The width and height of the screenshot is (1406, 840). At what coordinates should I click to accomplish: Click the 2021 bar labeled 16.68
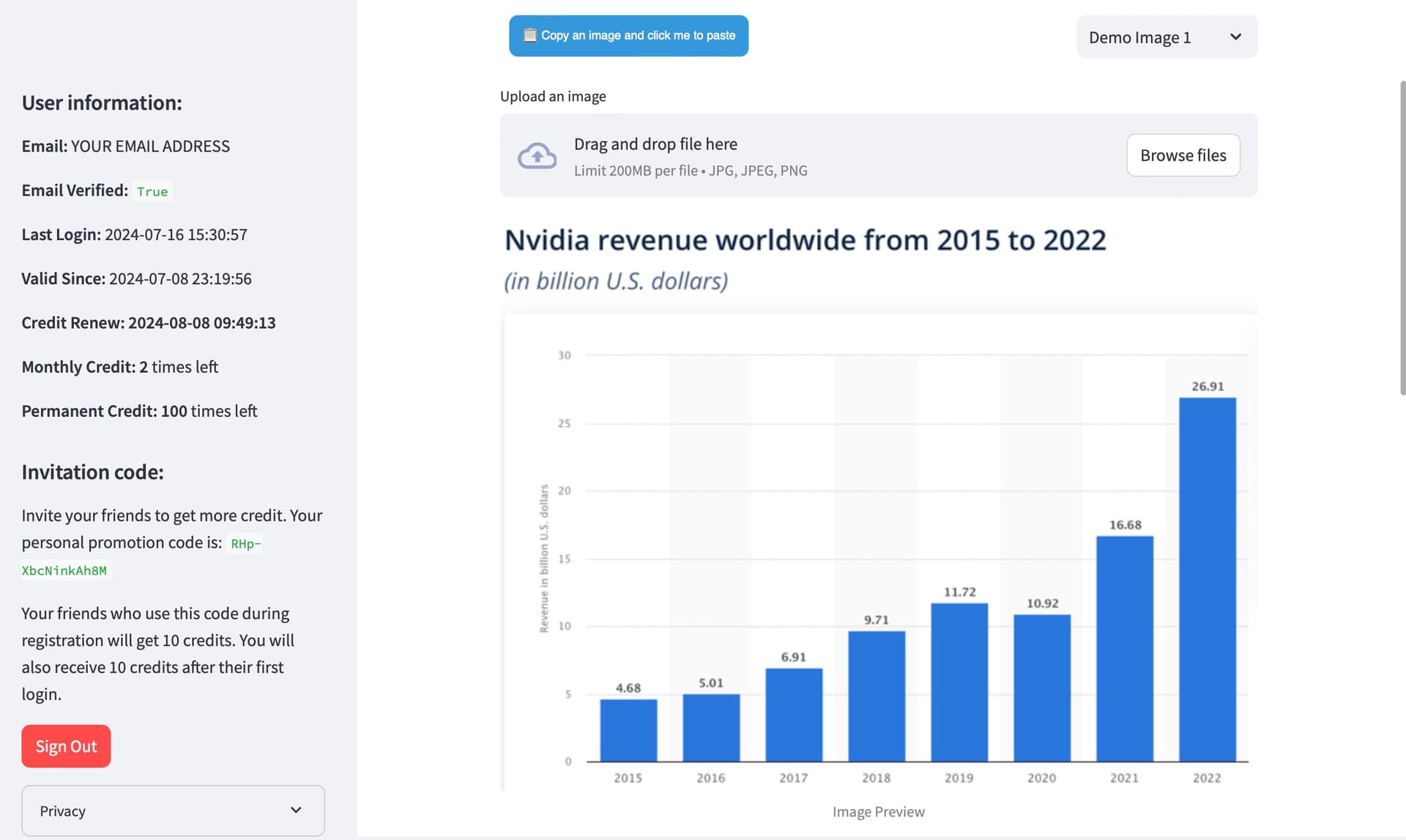point(1124,648)
